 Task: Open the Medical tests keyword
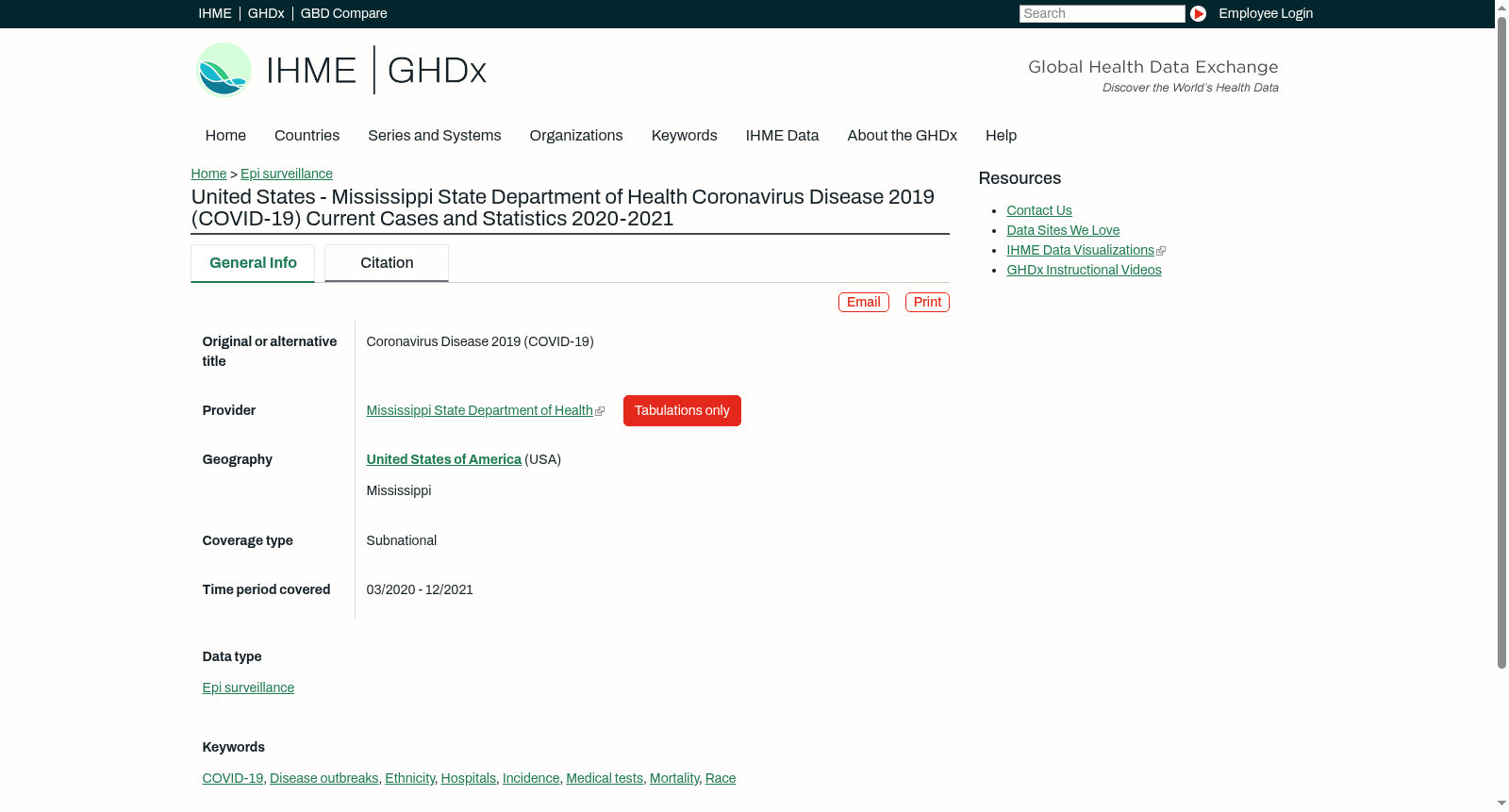[605, 778]
